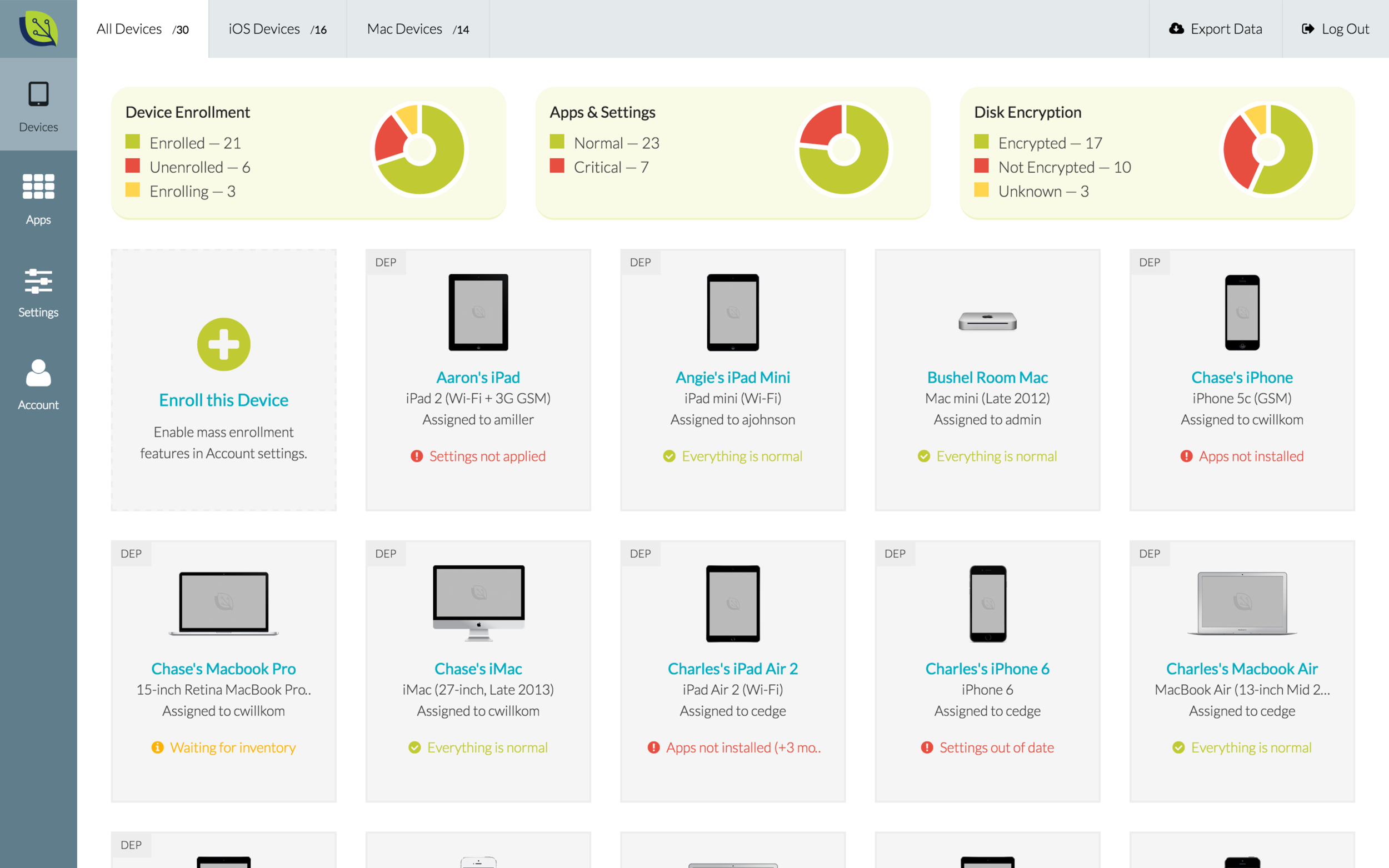1389x868 pixels.
Task: Click Charles's iPad Air 2 image
Action: pyautogui.click(x=733, y=603)
